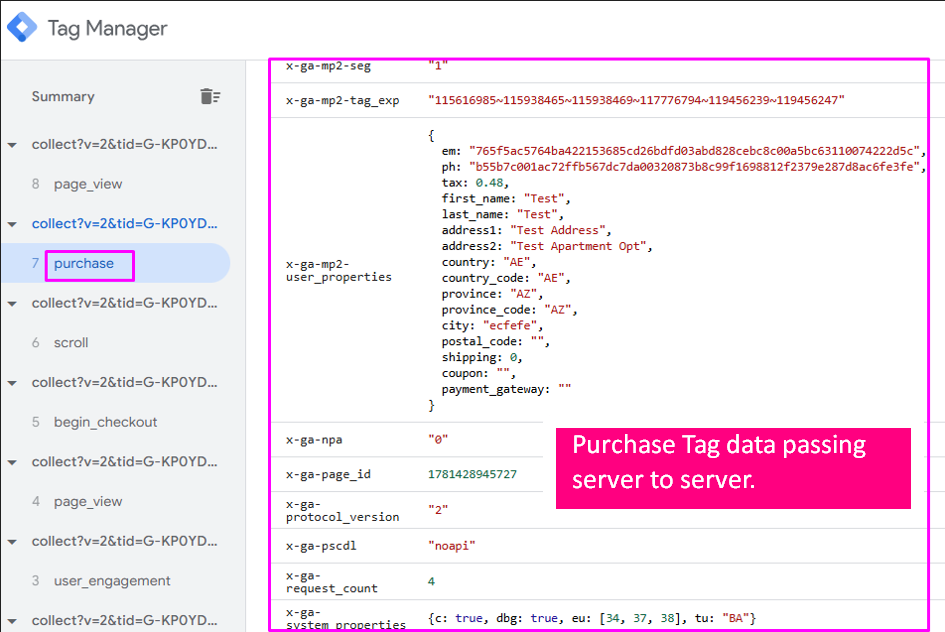Toggle the arrow of the collect request below user_engagement
The width and height of the screenshot is (945, 632).
point(12,621)
